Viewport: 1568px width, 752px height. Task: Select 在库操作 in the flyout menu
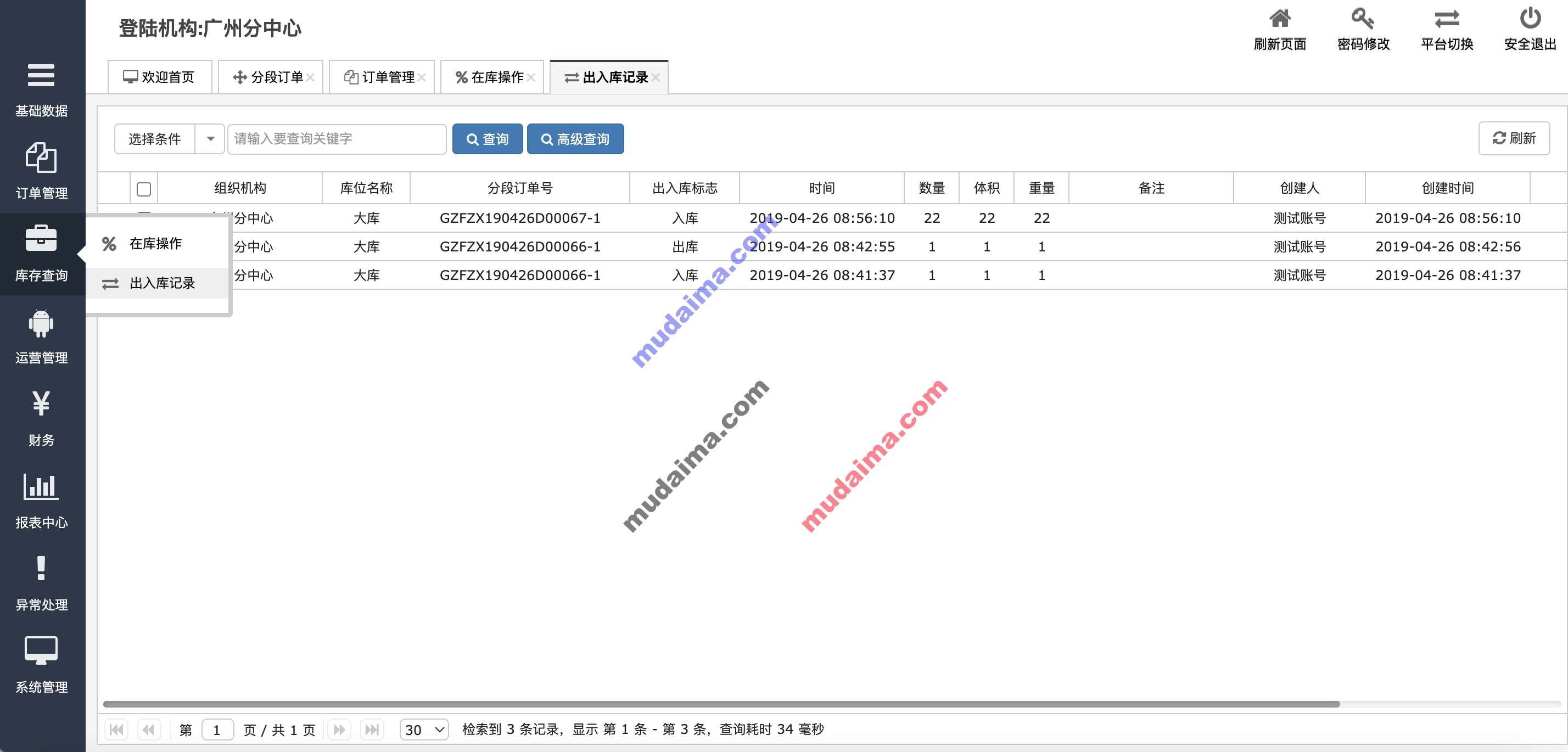[156, 244]
